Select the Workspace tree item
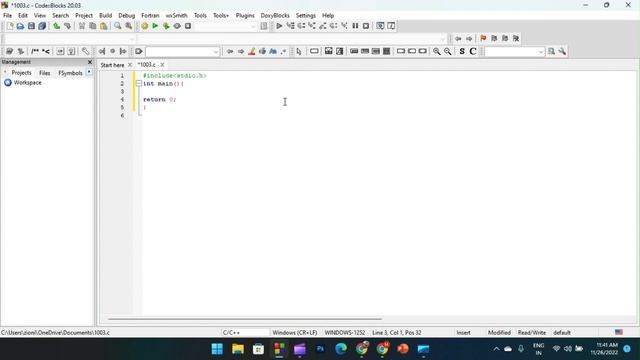The width and height of the screenshot is (640, 360). tap(27, 82)
